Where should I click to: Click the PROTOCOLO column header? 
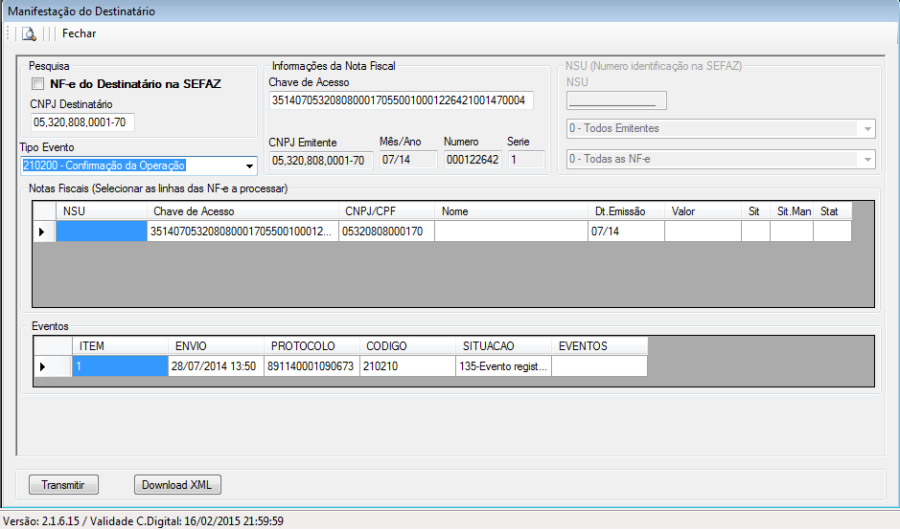[312, 346]
